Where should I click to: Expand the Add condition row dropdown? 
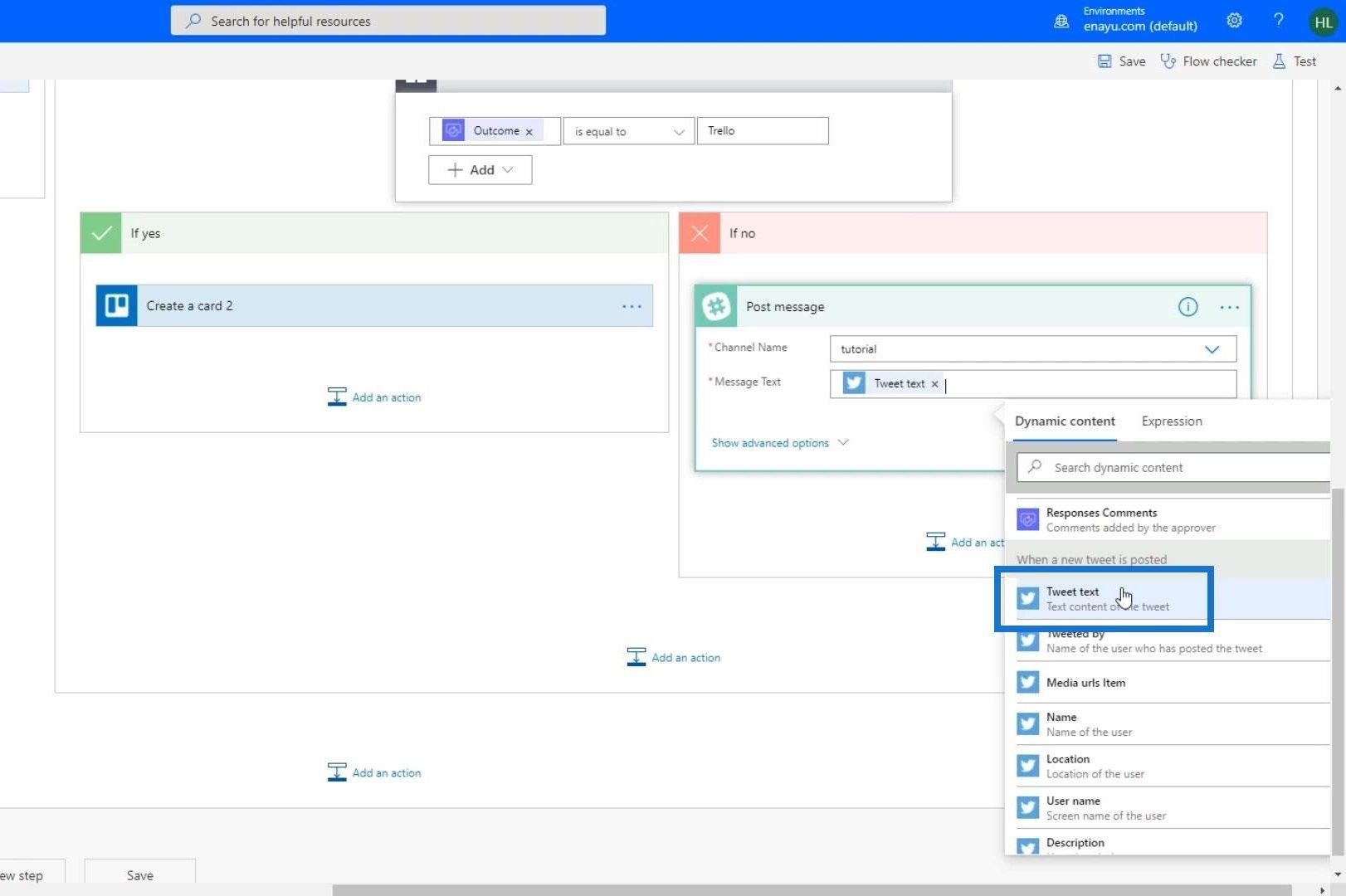480,169
